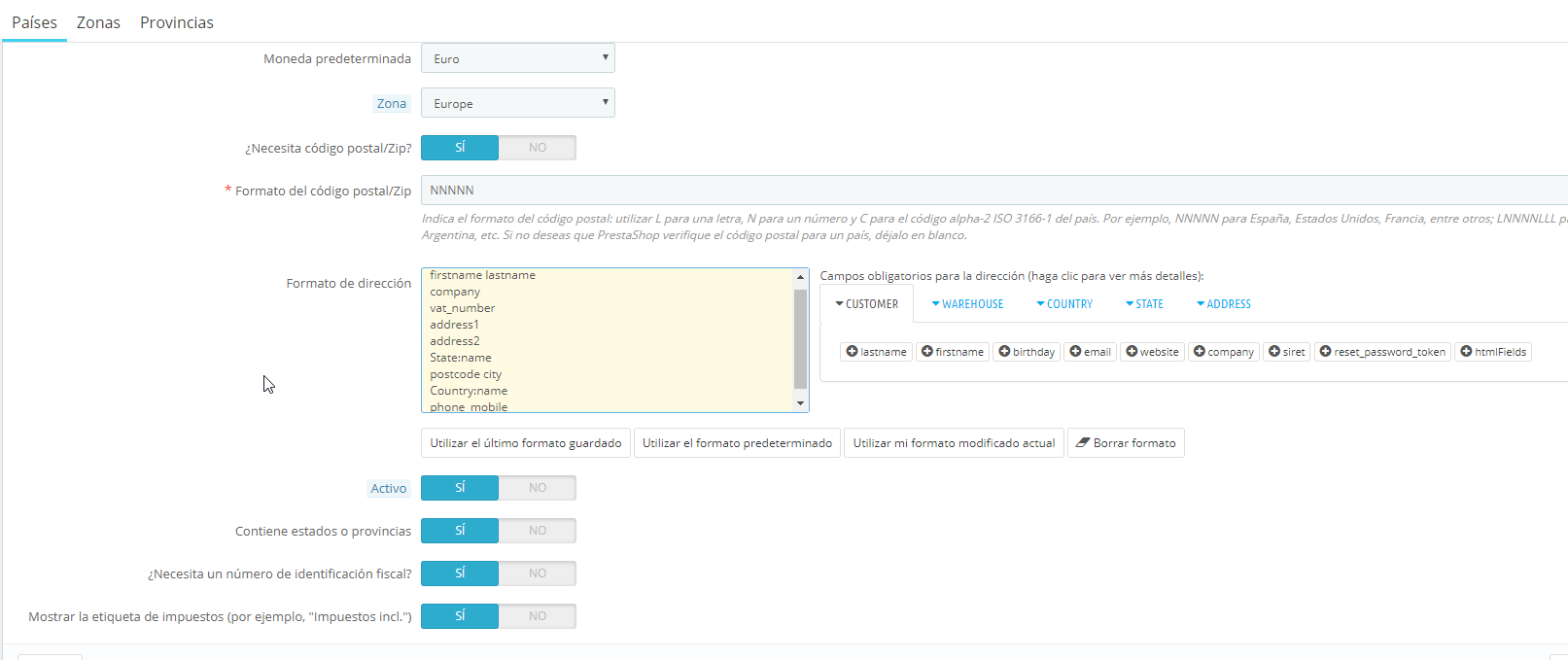Add the firstname field plus icon
The height and width of the screenshot is (660, 1568).
pyautogui.click(x=927, y=351)
